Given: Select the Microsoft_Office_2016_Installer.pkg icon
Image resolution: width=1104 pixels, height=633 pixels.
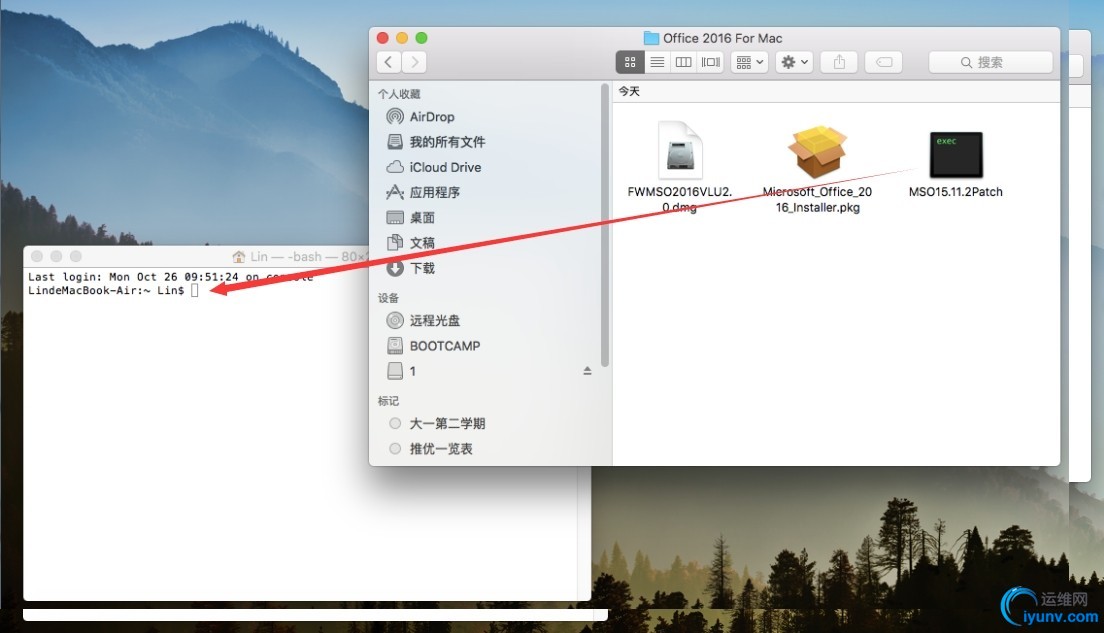Looking at the screenshot, I should pos(817,151).
